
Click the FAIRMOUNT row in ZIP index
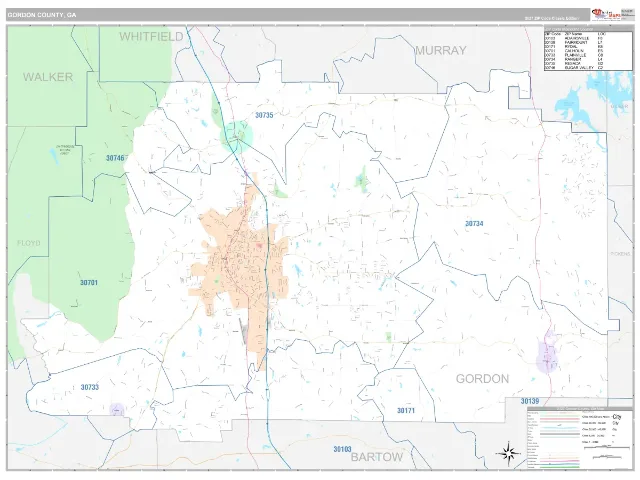[x=574, y=42]
